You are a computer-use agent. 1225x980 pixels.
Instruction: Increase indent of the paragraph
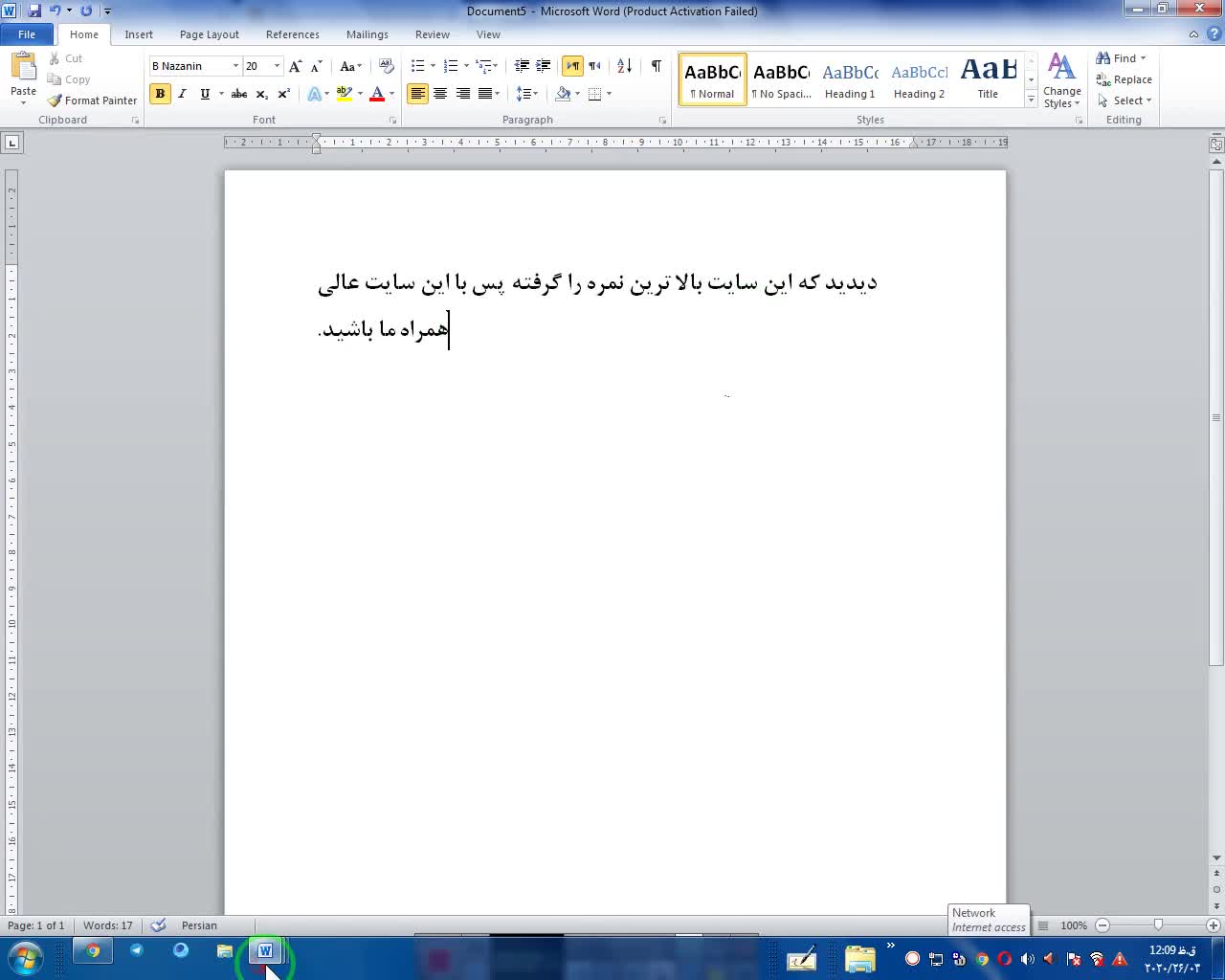point(543,66)
